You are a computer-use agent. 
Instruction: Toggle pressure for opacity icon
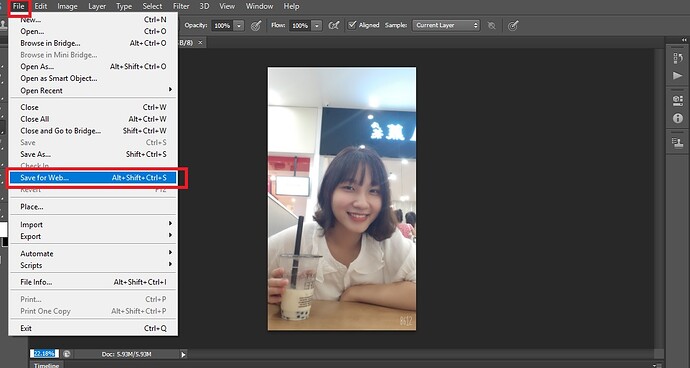click(256, 26)
